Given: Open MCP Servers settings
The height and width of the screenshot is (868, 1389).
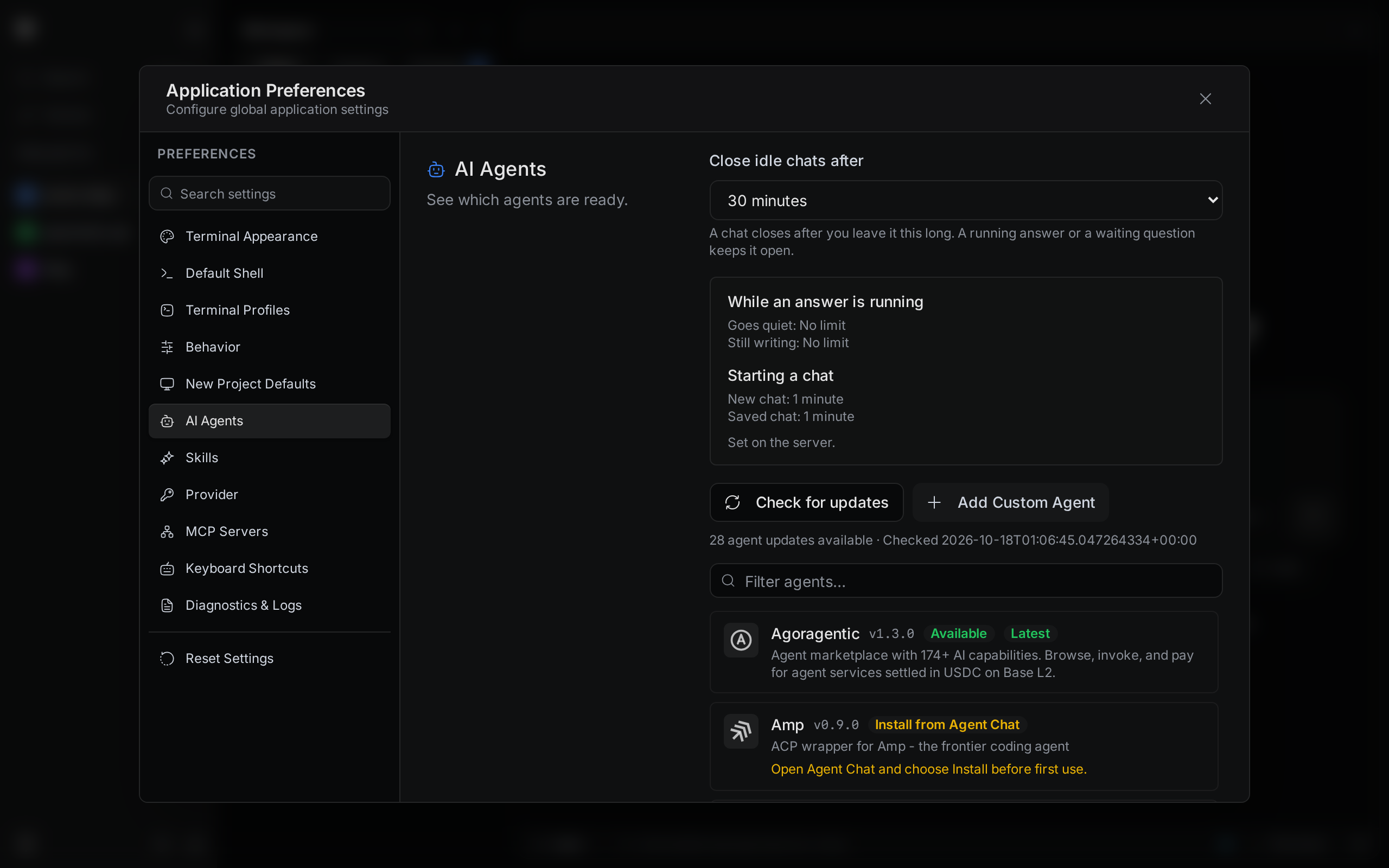Looking at the screenshot, I should (x=269, y=532).
